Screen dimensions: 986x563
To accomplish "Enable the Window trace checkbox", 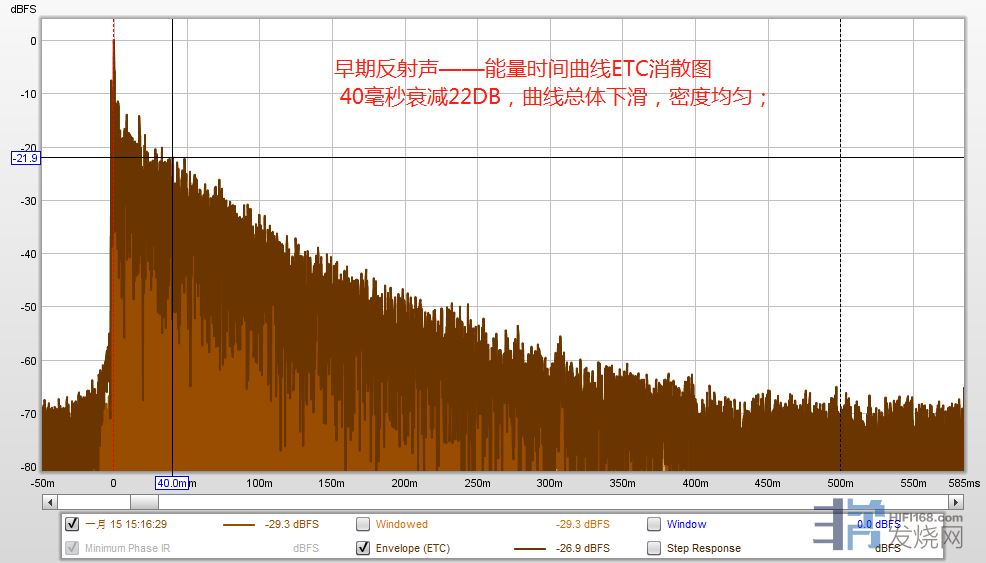I will click(654, 524).
